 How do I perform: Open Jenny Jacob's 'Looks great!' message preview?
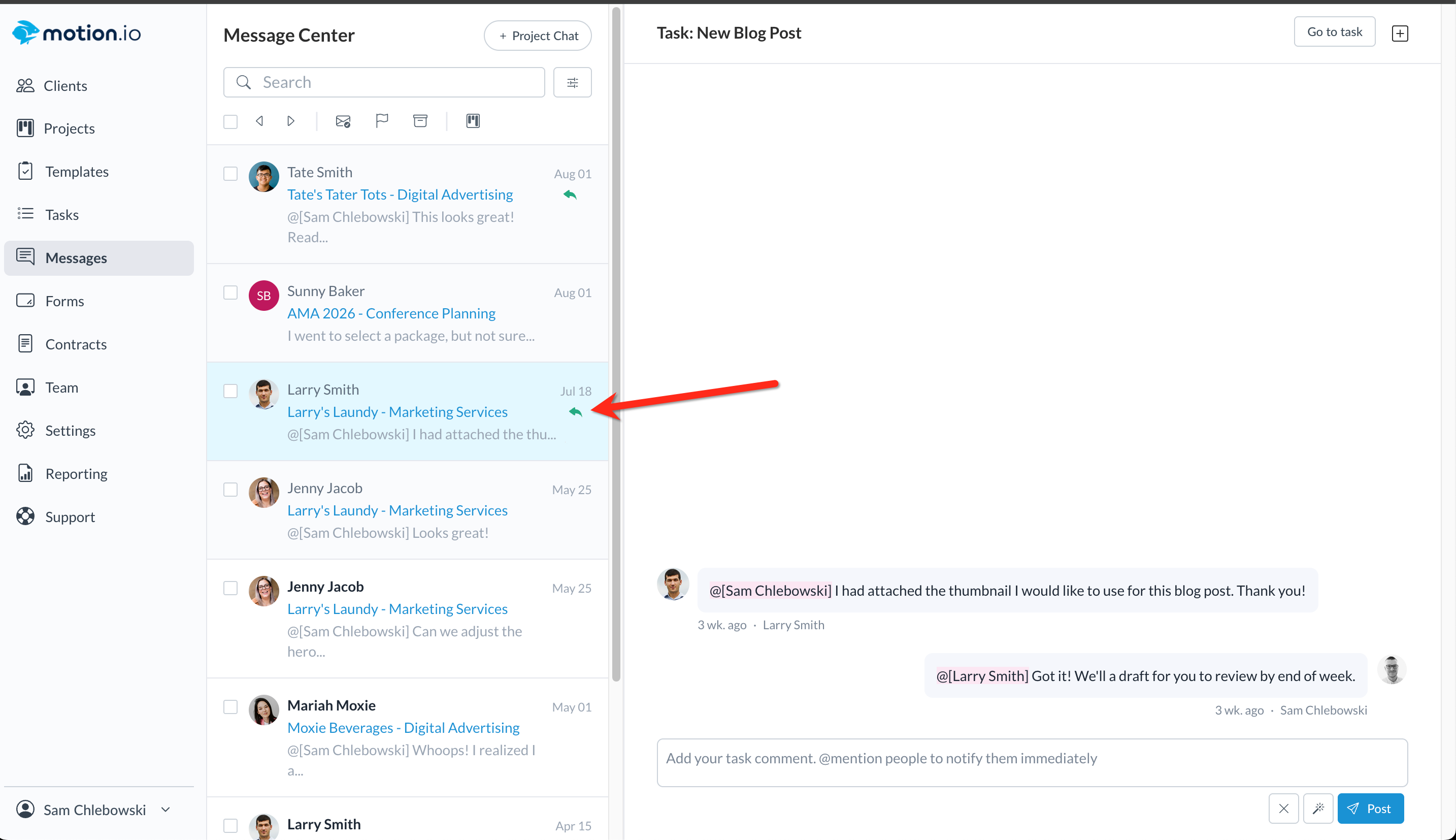[x=388, y=533]
